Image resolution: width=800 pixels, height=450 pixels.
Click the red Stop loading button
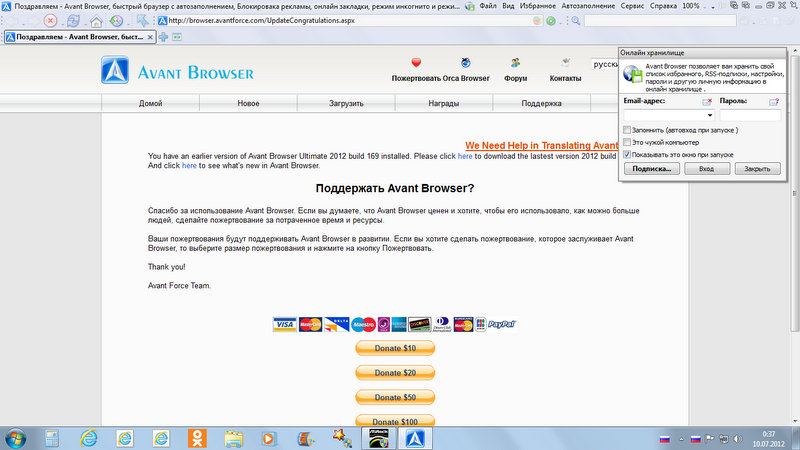click(50, 21)
